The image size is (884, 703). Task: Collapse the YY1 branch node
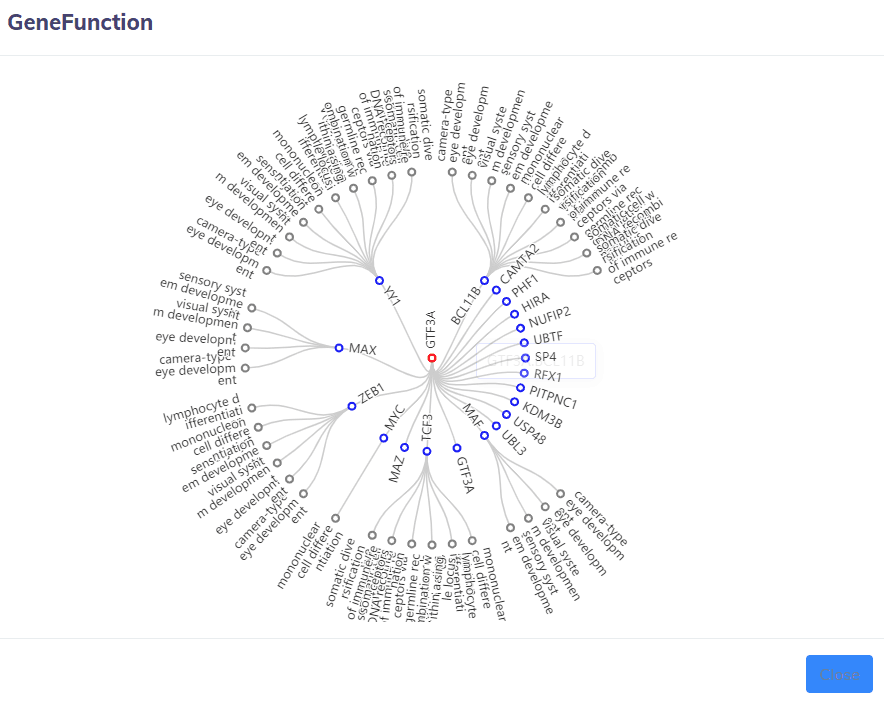click(x=379, y=280)
